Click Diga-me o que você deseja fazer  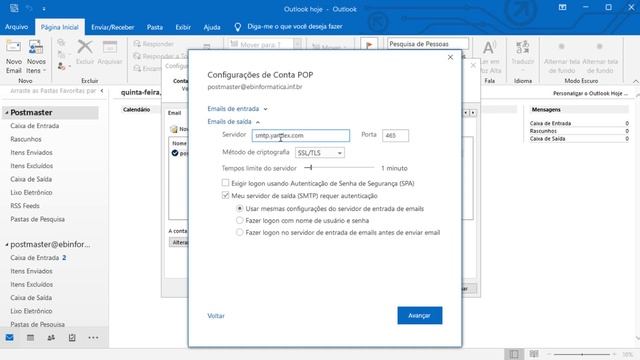point(295,27)
